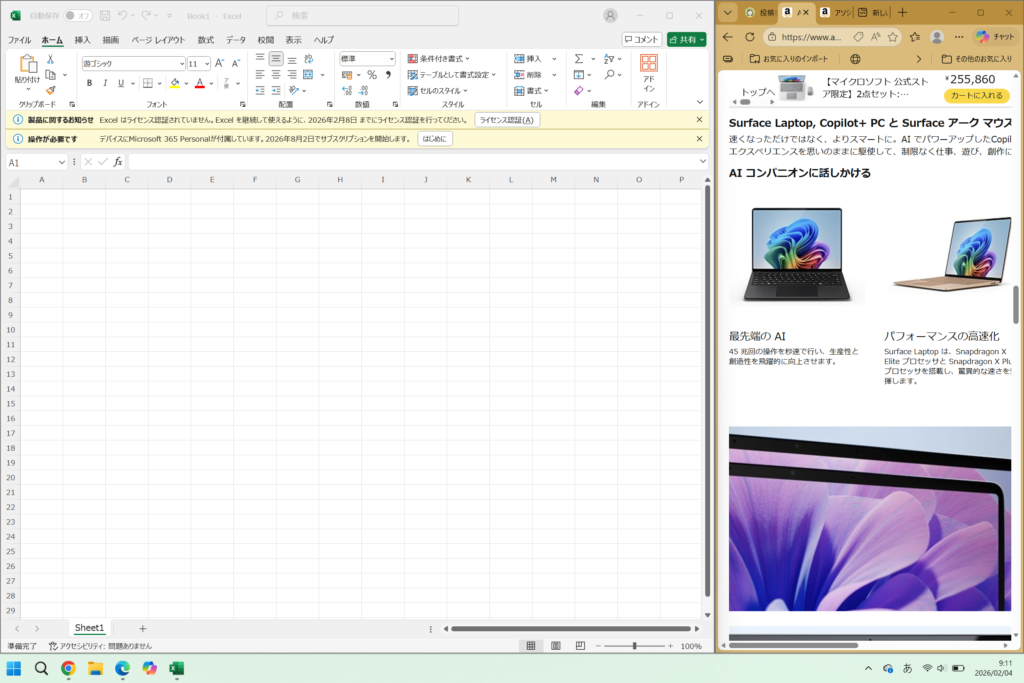Expand the number format dropdown
Image resolution: width=1024 pixels, height=683 pixels.
tap(390, 59)
